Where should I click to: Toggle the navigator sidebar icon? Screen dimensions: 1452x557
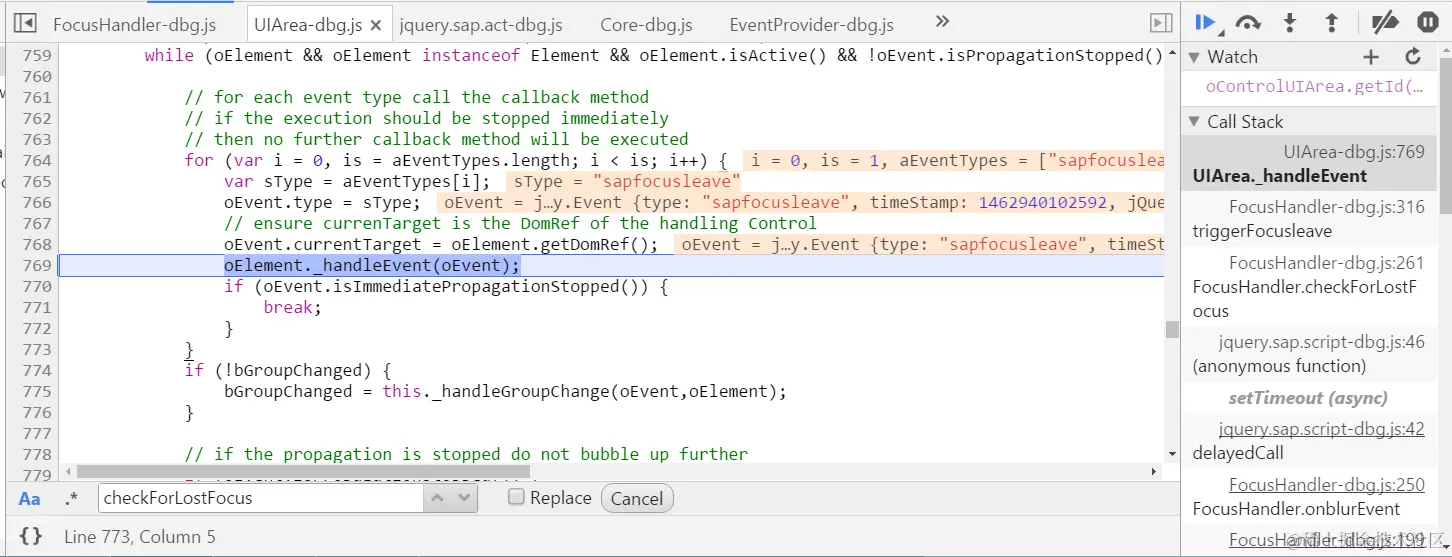25,23
